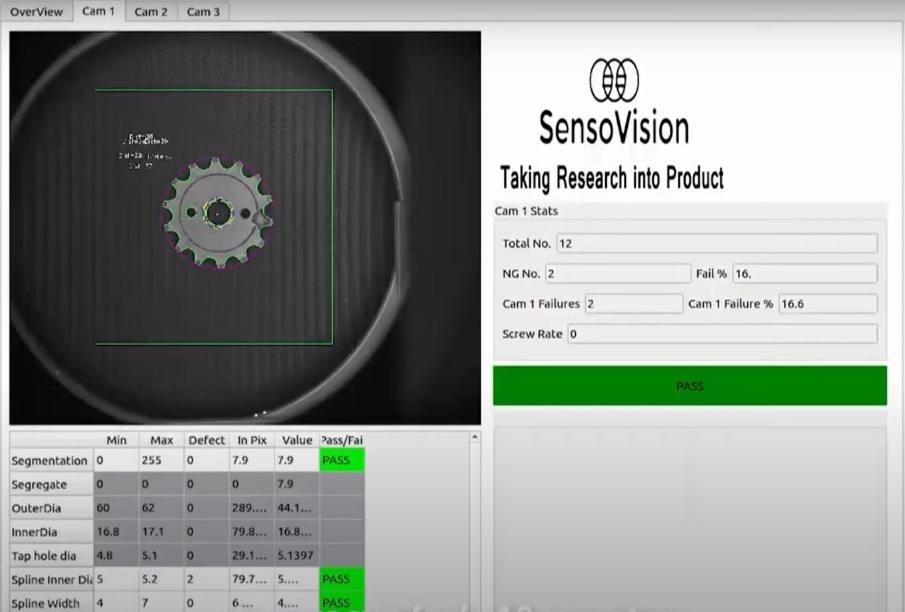
Task: Click InnerDia Max cell 17.1
Action: click(x=162, y=531)
